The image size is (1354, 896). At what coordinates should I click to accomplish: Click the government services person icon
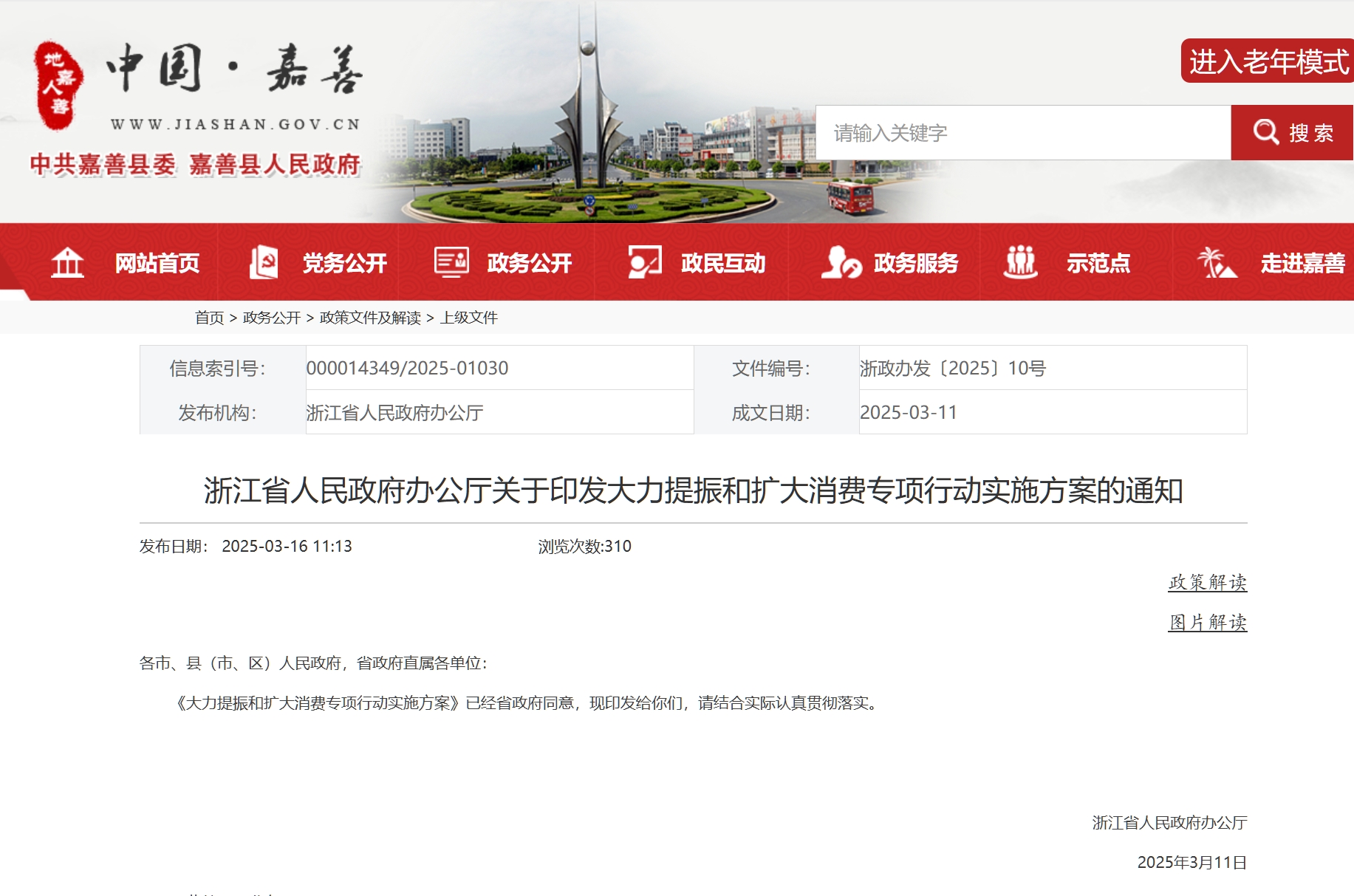(841, 262)
